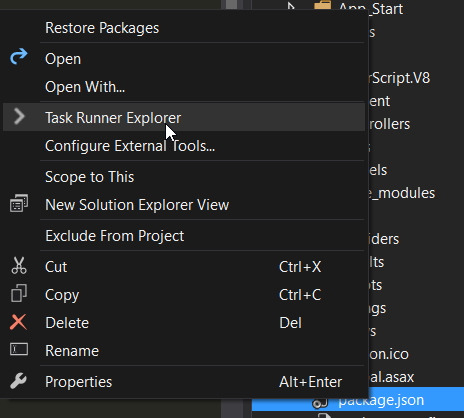
Task: Choose Delete in the menu
Action: coord(183,323)
